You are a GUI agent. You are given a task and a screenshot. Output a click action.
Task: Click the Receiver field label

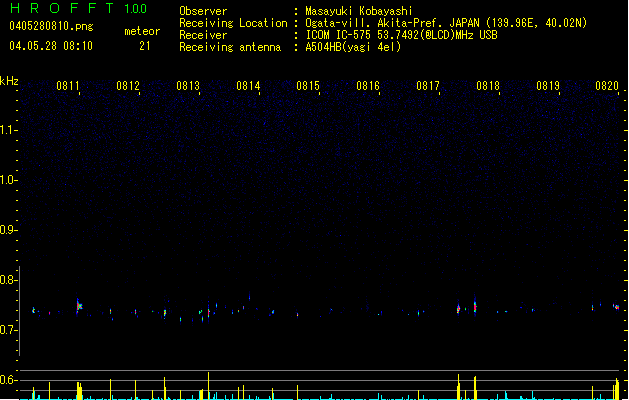tap(203, 35)
